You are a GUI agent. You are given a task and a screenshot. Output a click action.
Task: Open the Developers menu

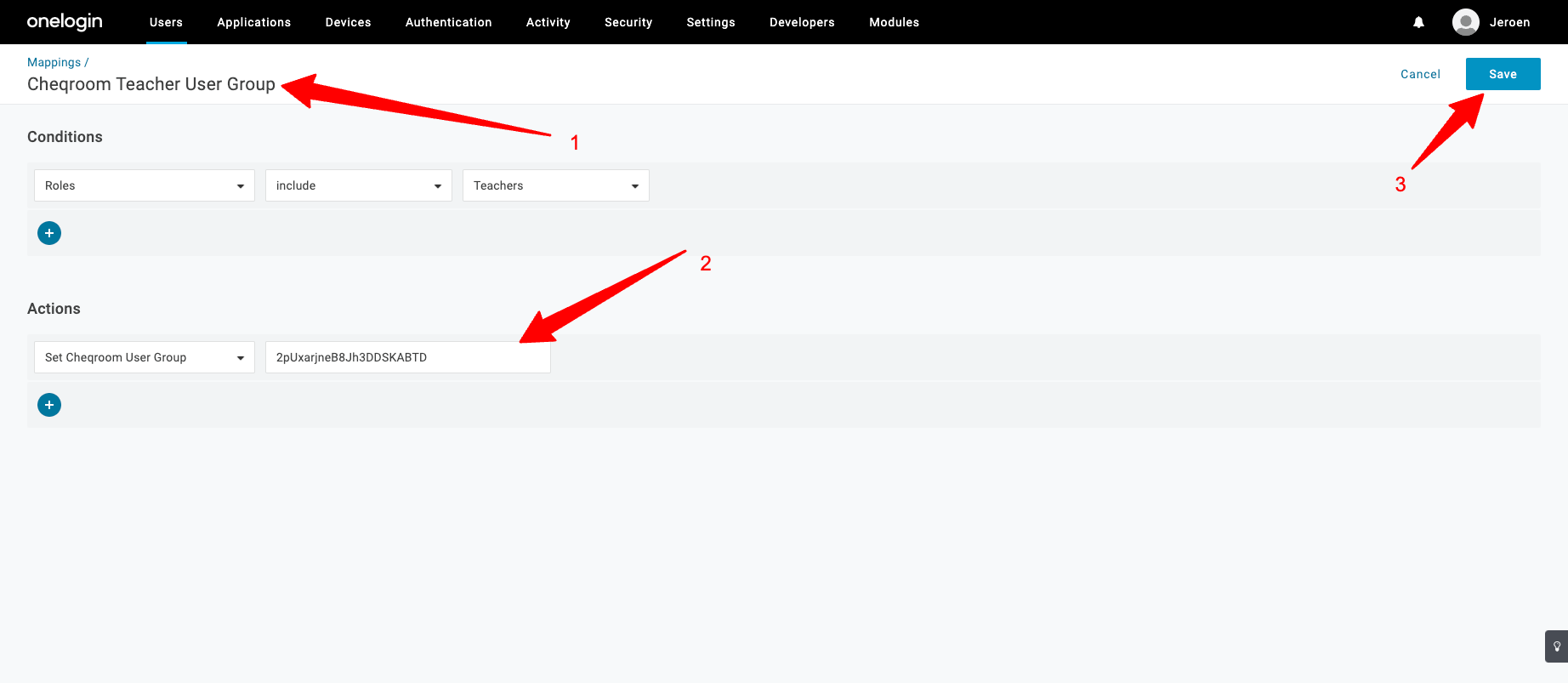click(x=802, y=22)
